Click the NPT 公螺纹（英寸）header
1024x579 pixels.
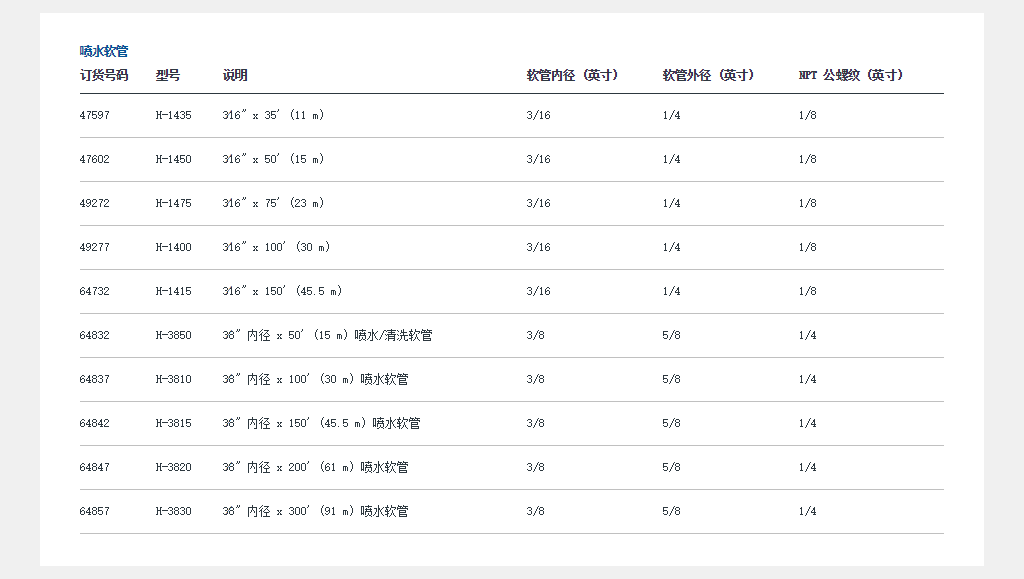[851, 75]
